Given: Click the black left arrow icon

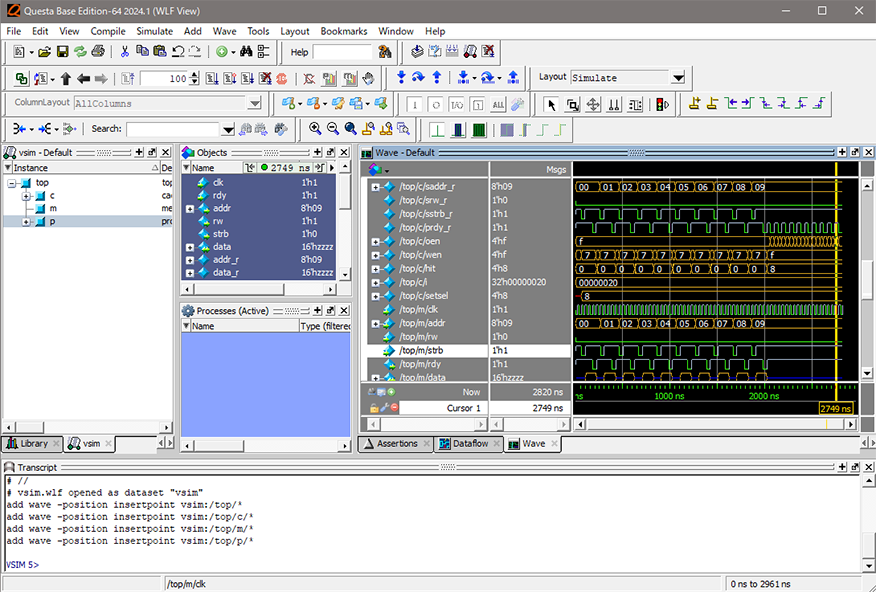Looking at the screenshot, I should click(x=84, y=79).
